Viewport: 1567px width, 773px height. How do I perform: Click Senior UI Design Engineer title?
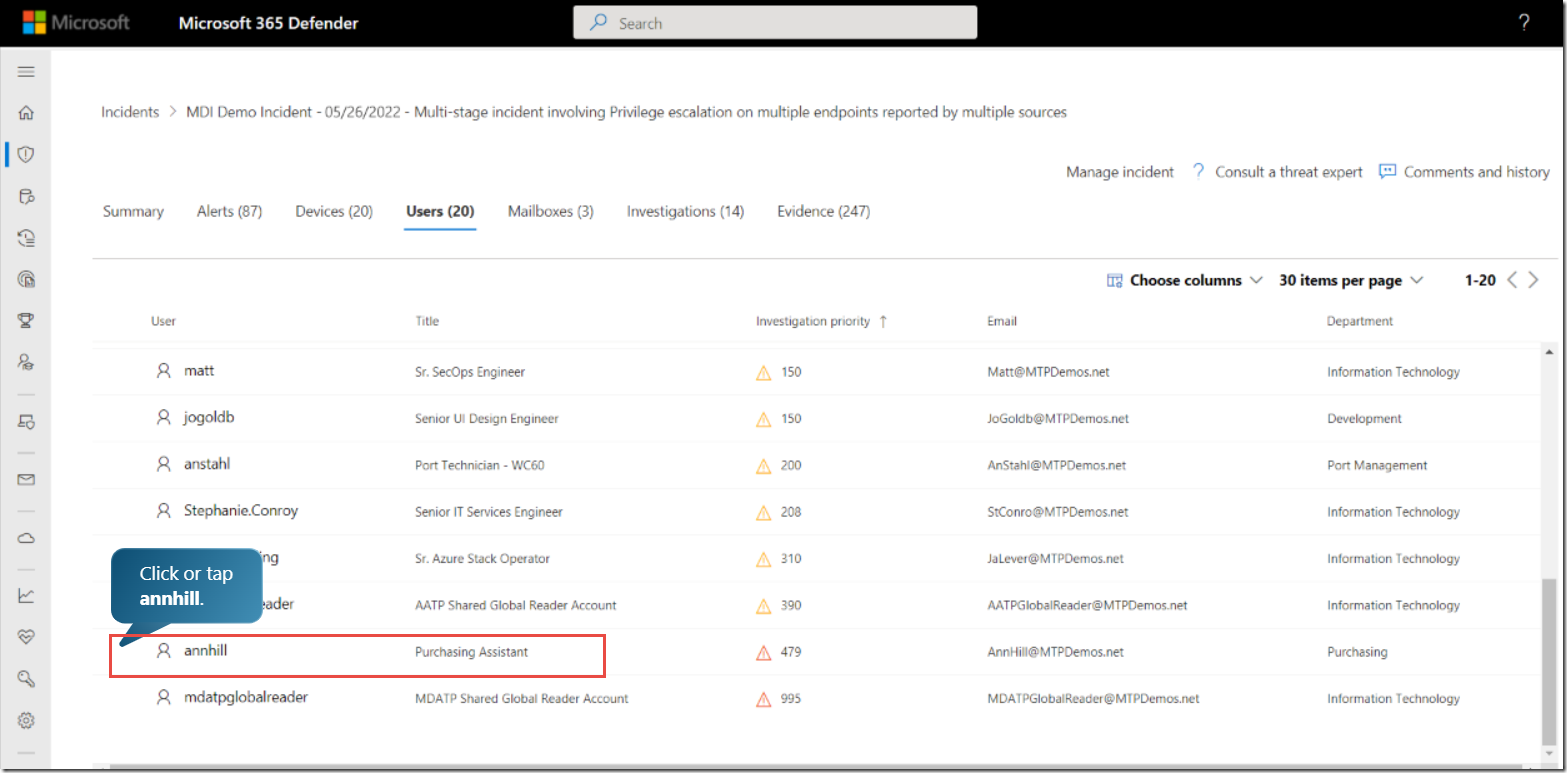[x=486, y=419]
